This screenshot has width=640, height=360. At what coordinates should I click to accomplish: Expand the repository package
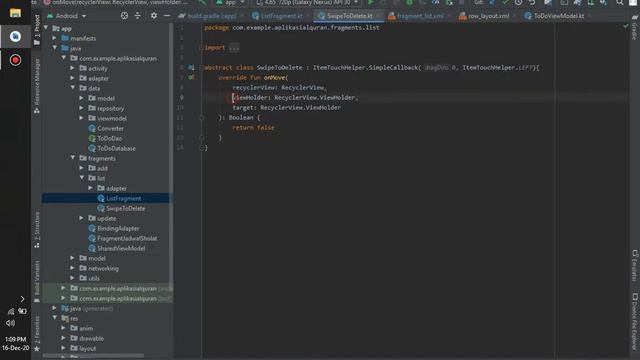click(x=82, y=108)
